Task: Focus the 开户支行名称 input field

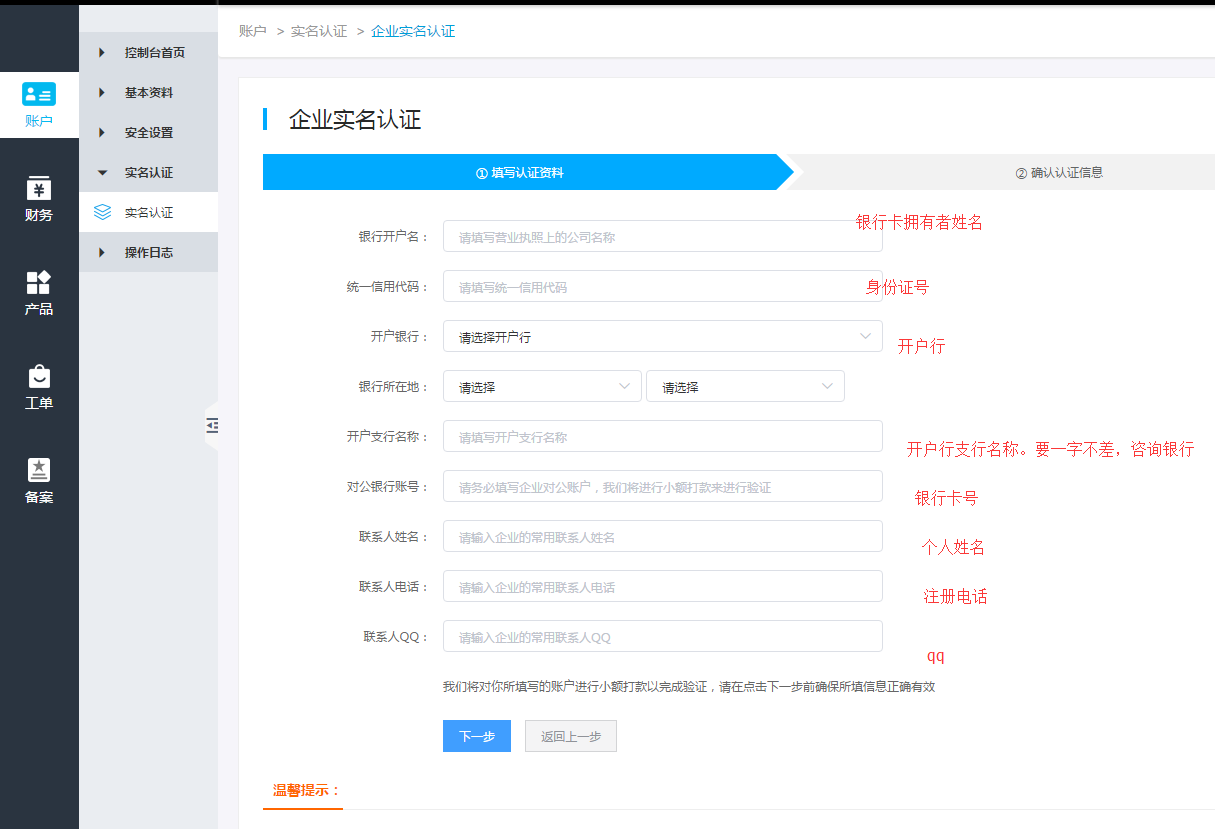Action: tap(663, 436)
